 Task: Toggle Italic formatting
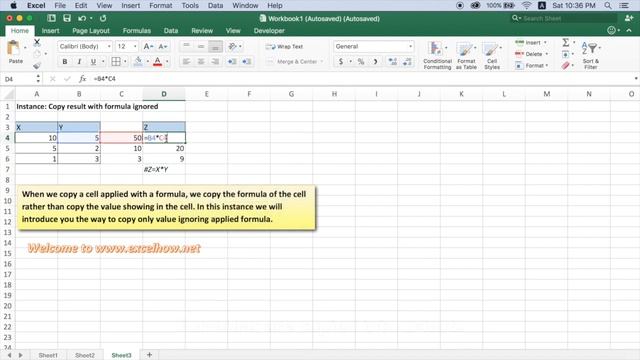pos(79,62)
